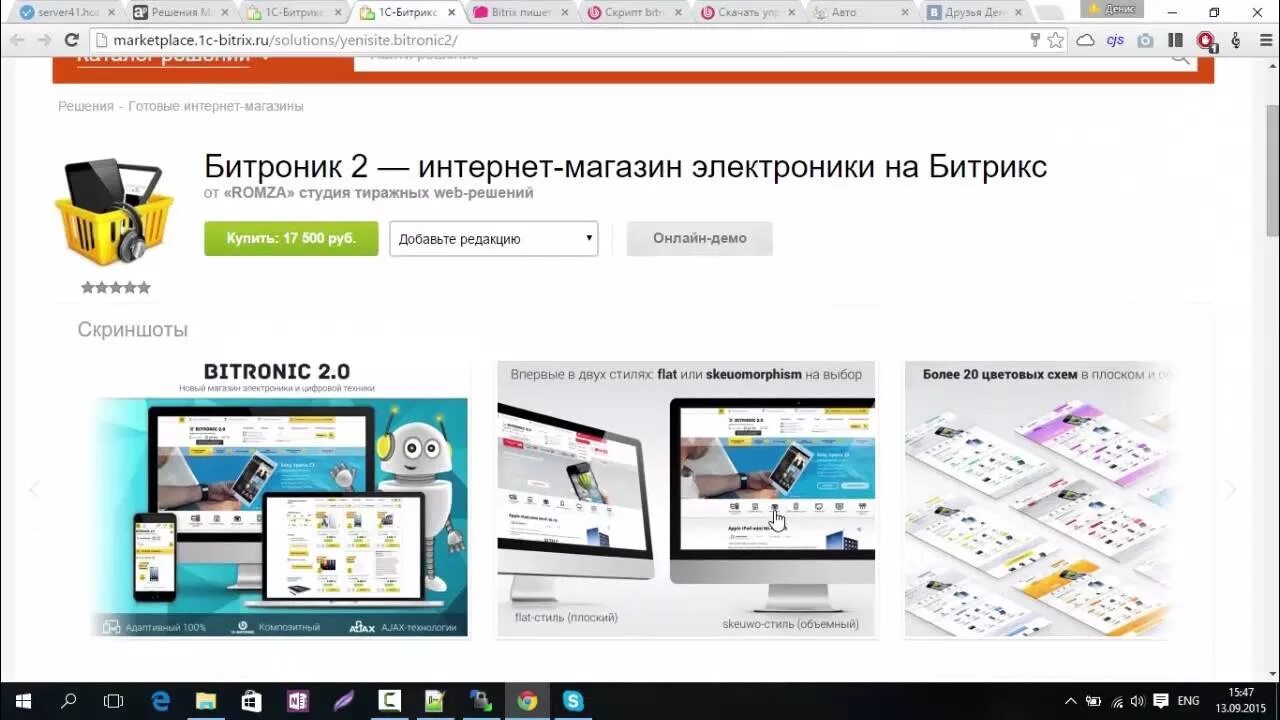Open File Explorer from the taskbar

206,701
